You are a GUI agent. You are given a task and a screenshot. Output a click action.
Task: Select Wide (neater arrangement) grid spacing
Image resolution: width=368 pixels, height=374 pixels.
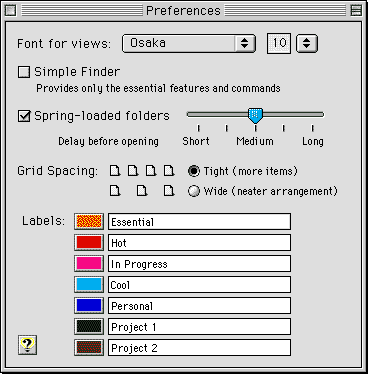(x=194, y=191)
